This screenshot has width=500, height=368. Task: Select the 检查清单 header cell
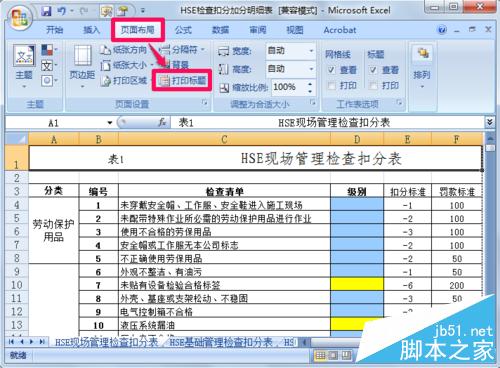(224, 191)
